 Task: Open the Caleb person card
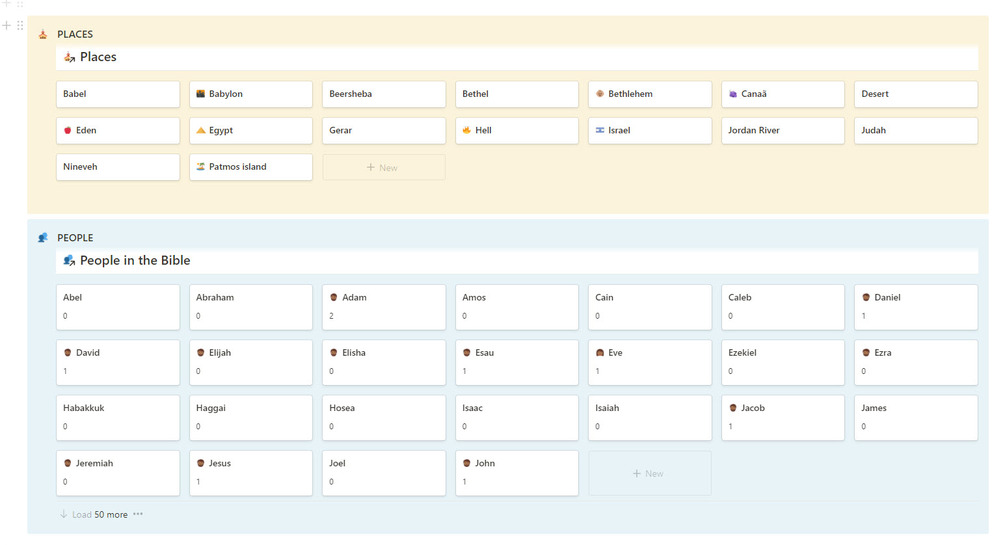coord(783,307)
